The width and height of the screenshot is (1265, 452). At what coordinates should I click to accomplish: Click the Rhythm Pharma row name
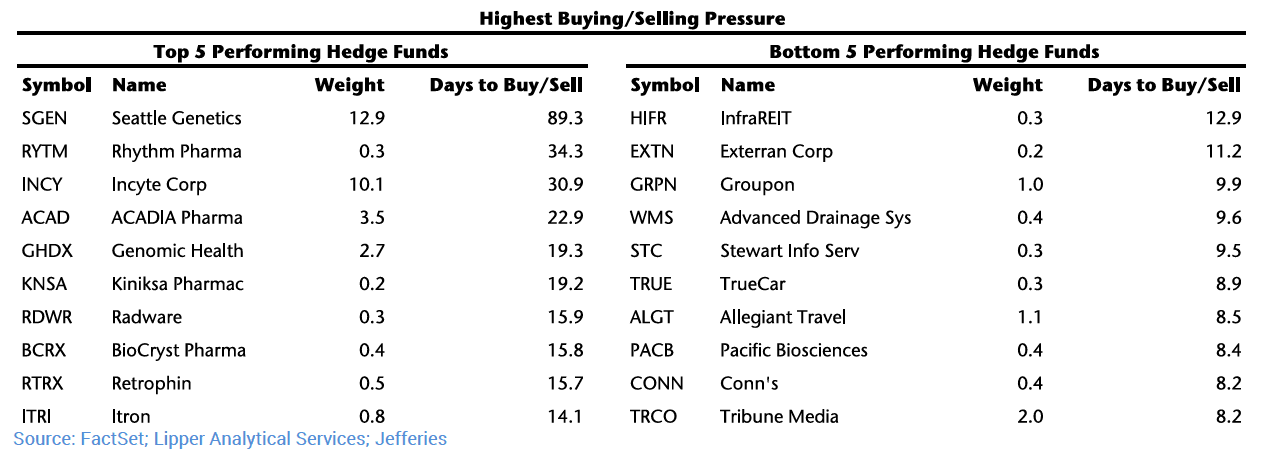click(x=176, y=152)
